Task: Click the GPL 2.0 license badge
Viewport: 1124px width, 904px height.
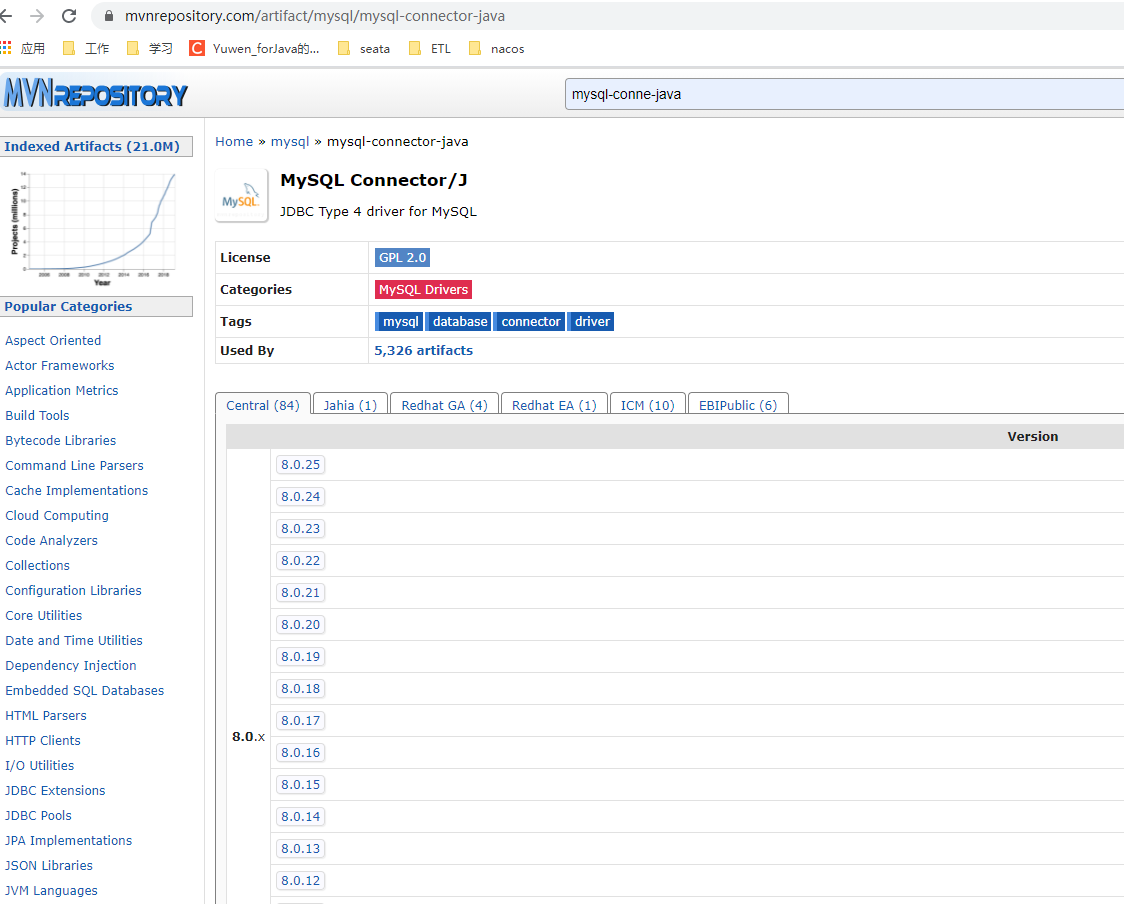Action: pyautogui.click(x=402, y=257)
